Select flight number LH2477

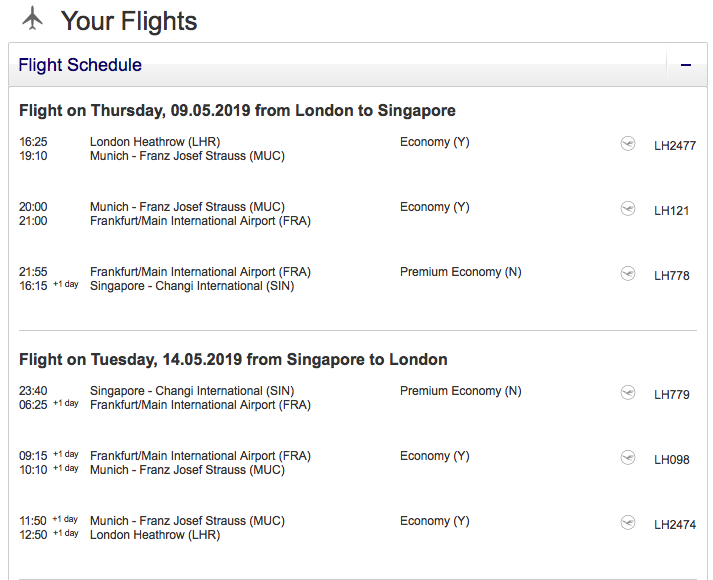[x=674, y=146]
